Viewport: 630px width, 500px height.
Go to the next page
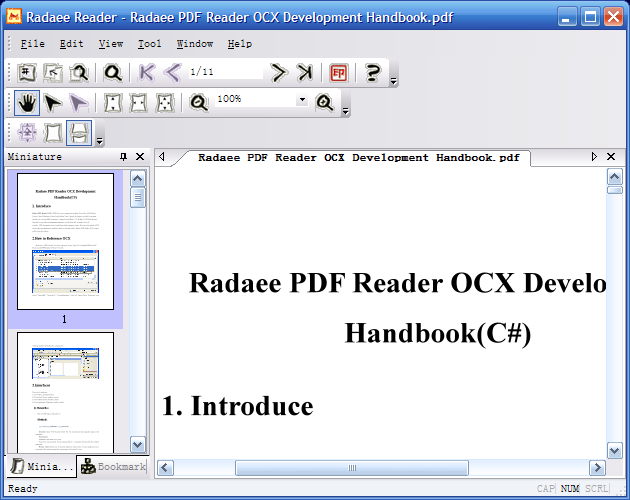(x=279, y=73)
